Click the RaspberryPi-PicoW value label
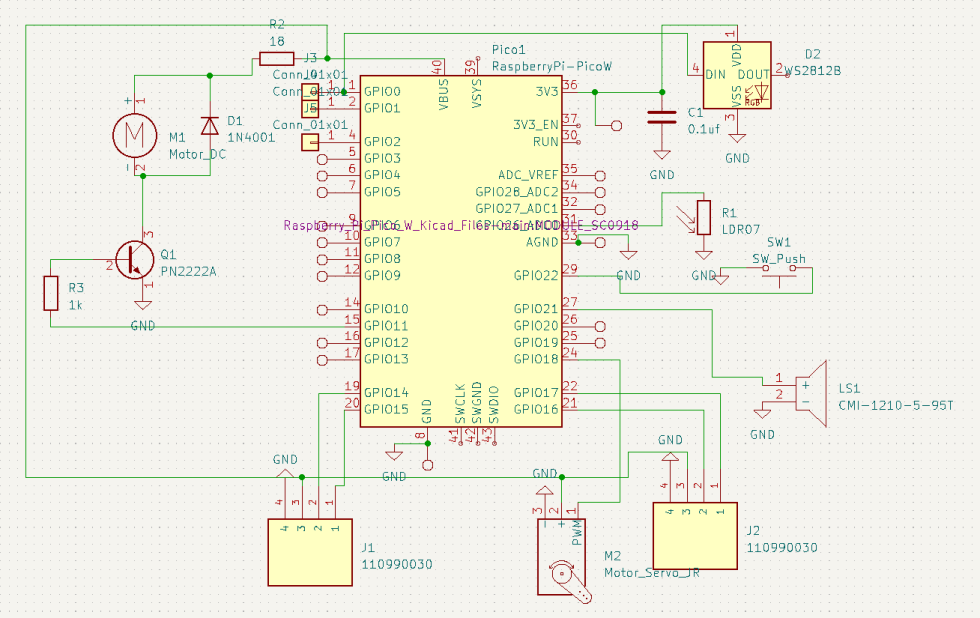Viewport: 980px width, 618px height. click(x=551, y=65)
